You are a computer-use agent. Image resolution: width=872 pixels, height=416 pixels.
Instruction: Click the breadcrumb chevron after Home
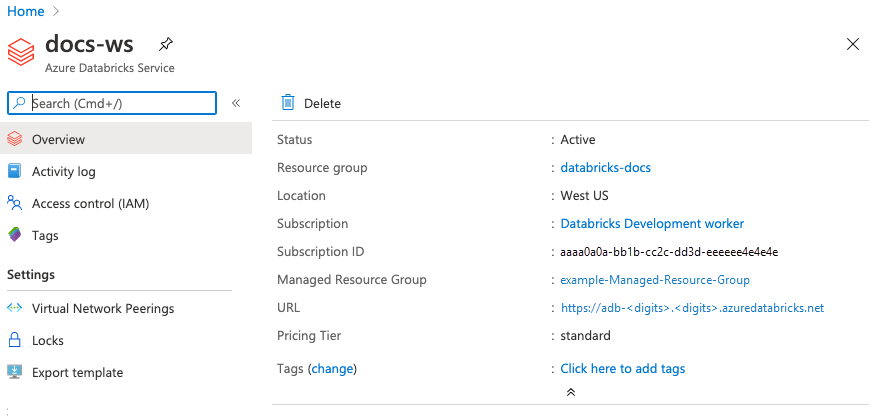(56, 11)
